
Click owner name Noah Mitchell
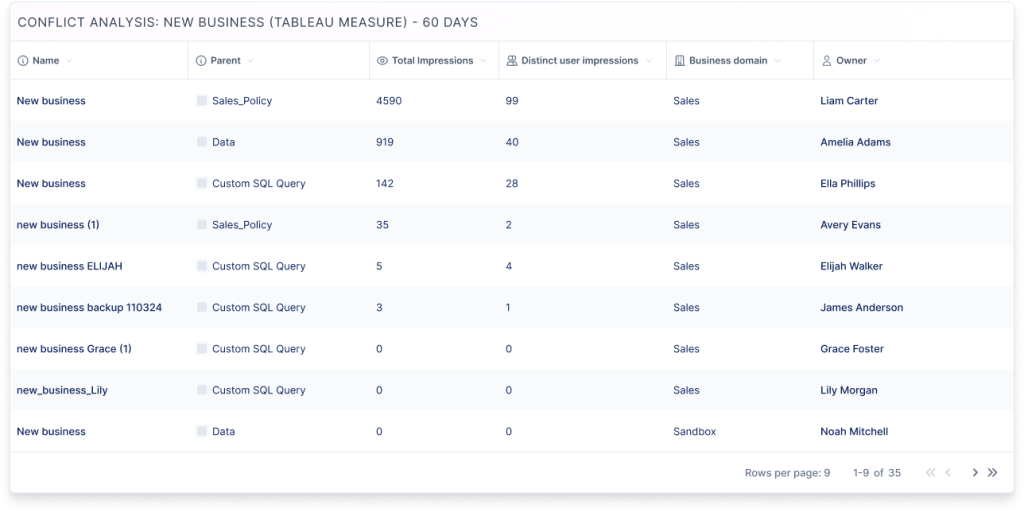pos(854,431)
